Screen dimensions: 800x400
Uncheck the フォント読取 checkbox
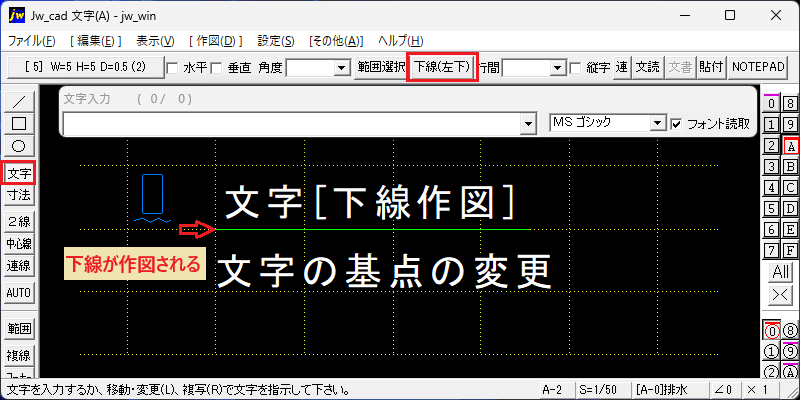pos(677,124)
